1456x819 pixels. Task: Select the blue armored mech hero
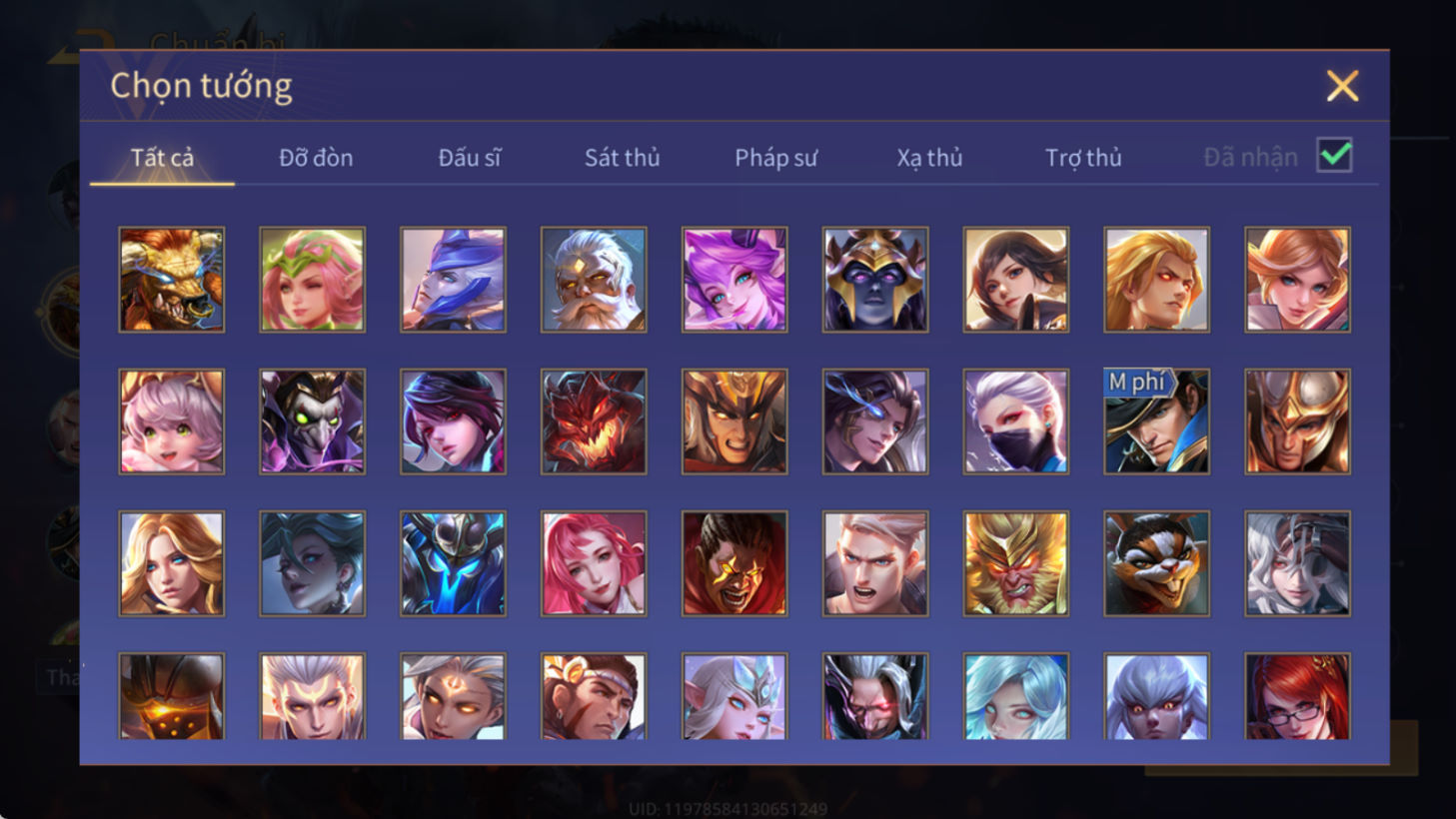tap(453, 563)
